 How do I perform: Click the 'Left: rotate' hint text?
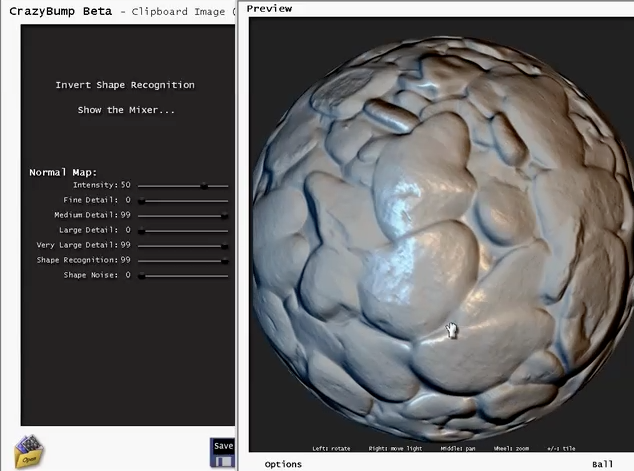pos(332,448)
